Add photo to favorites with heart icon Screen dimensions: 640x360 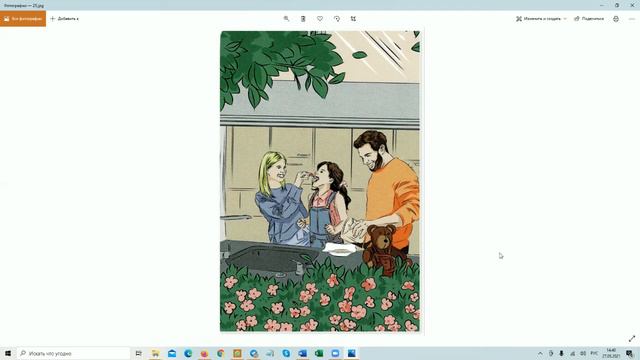[x=320, y=19]
